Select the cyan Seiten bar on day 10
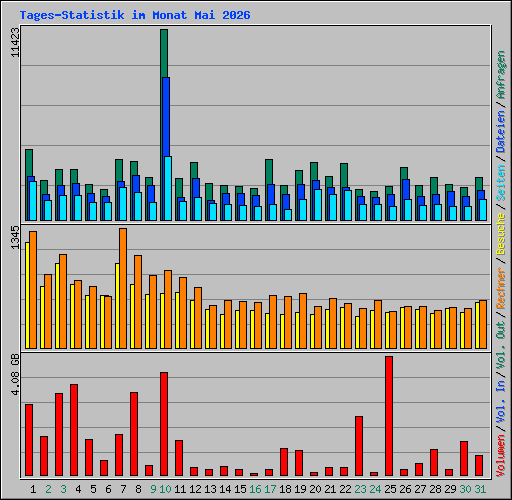 point(168,188)
